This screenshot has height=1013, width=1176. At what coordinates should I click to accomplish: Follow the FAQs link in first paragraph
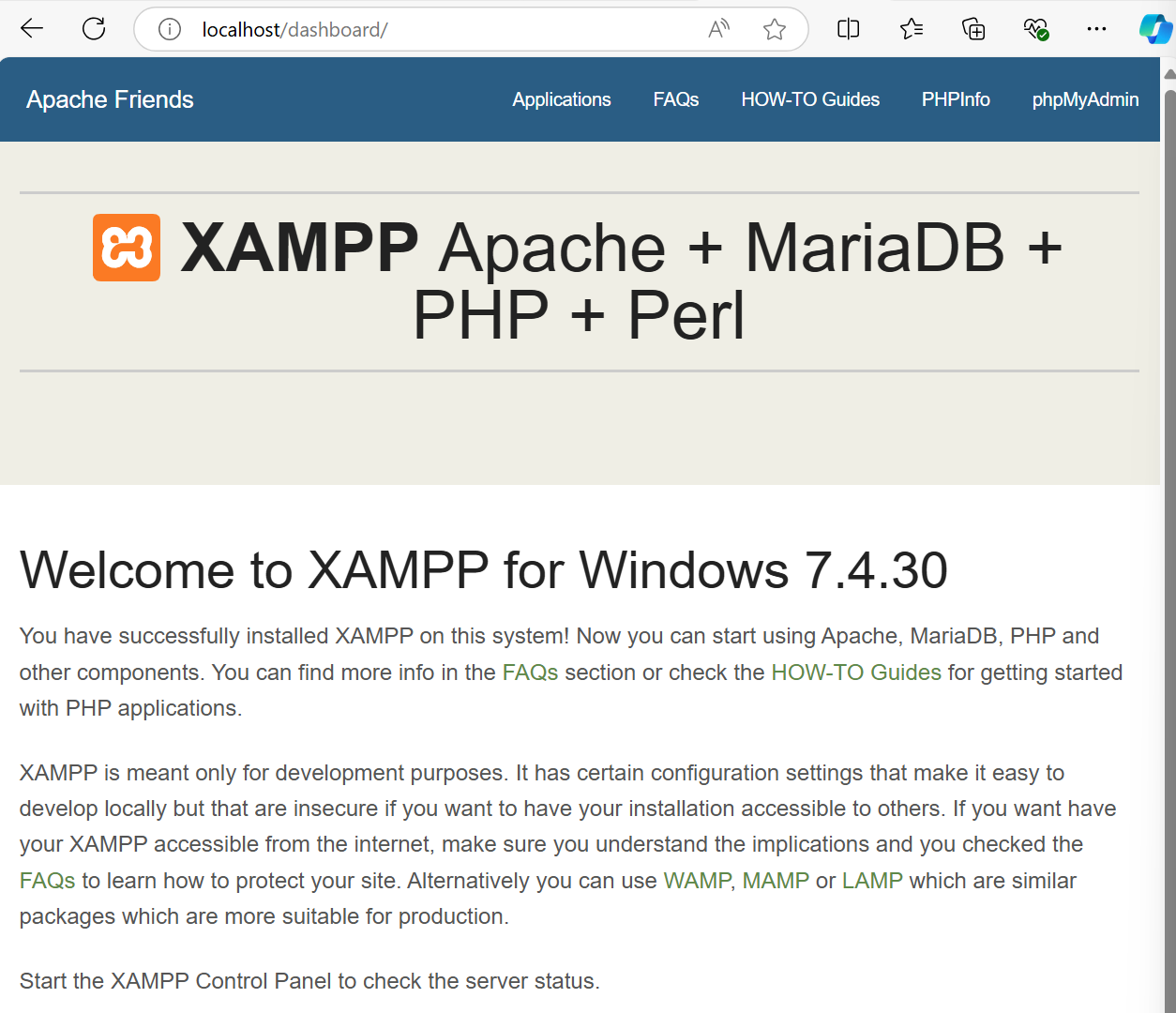(x=530, y=673)
